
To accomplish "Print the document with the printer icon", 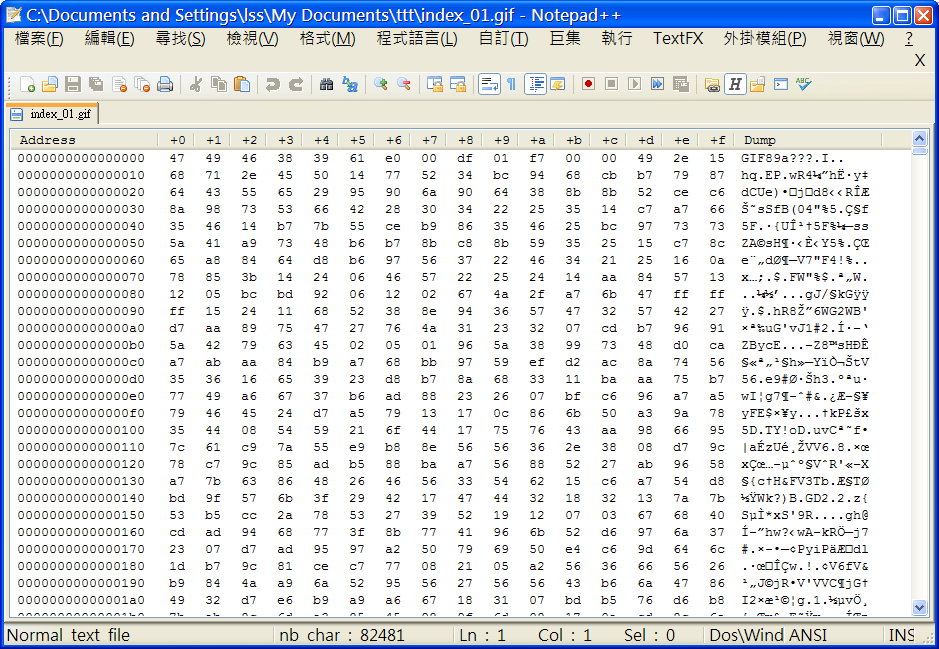I will tap(165, 84).
